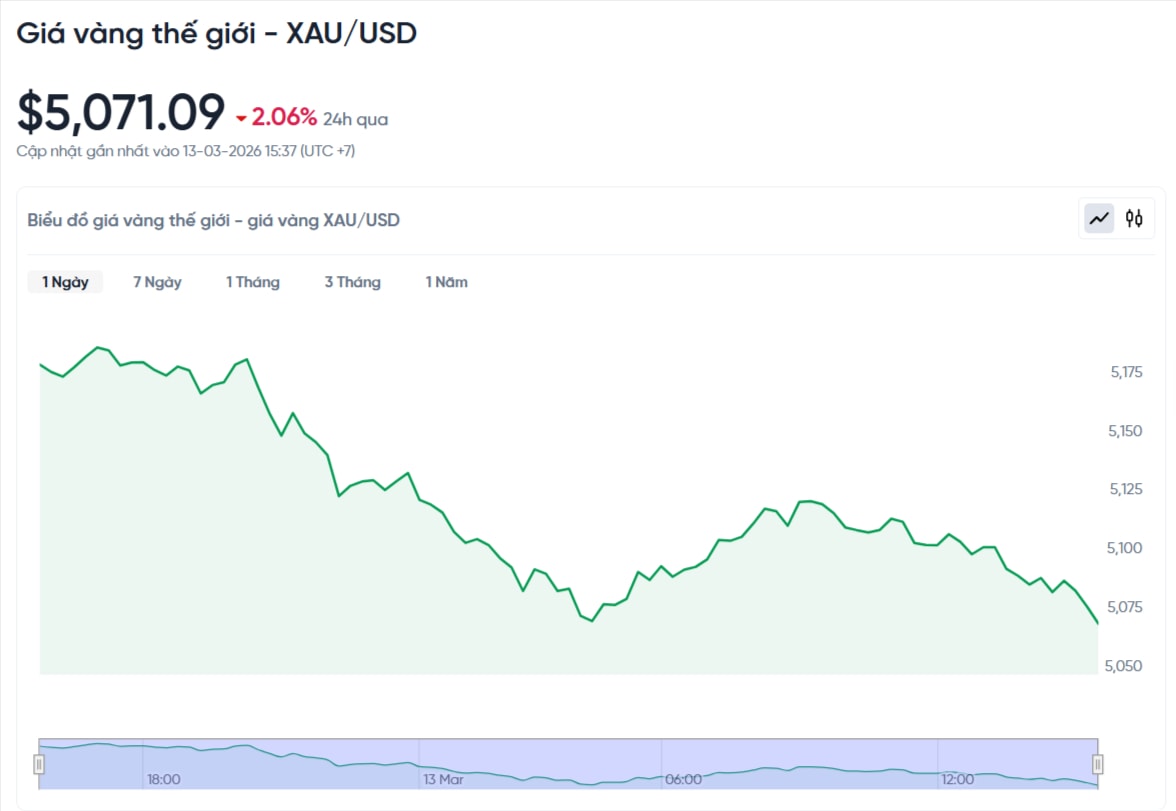Screen dimensions: 1176x811
Task: Switch to the 7 Ngày tab
Action: point(156,281)
